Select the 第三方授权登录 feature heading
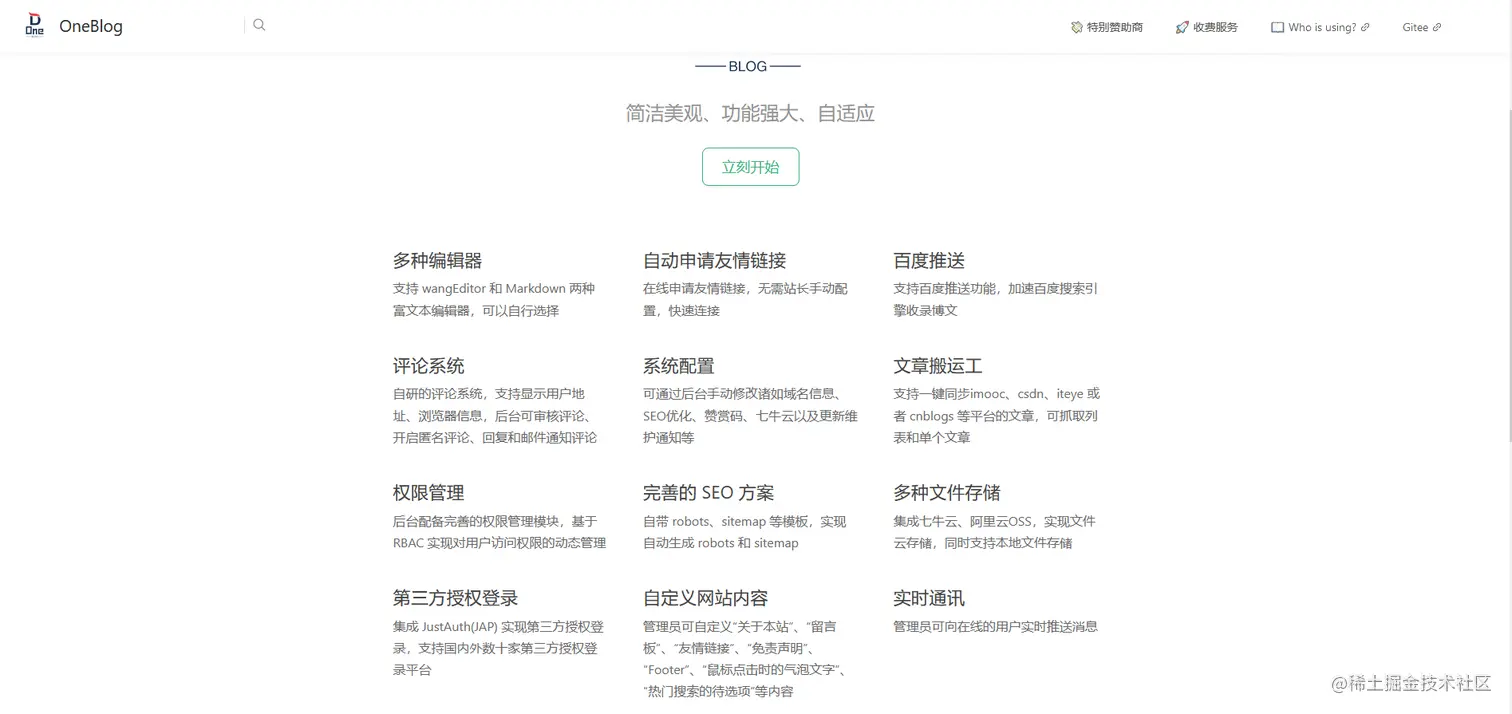The width and height of the screenshot is (1512, 714). pos(455,598)
